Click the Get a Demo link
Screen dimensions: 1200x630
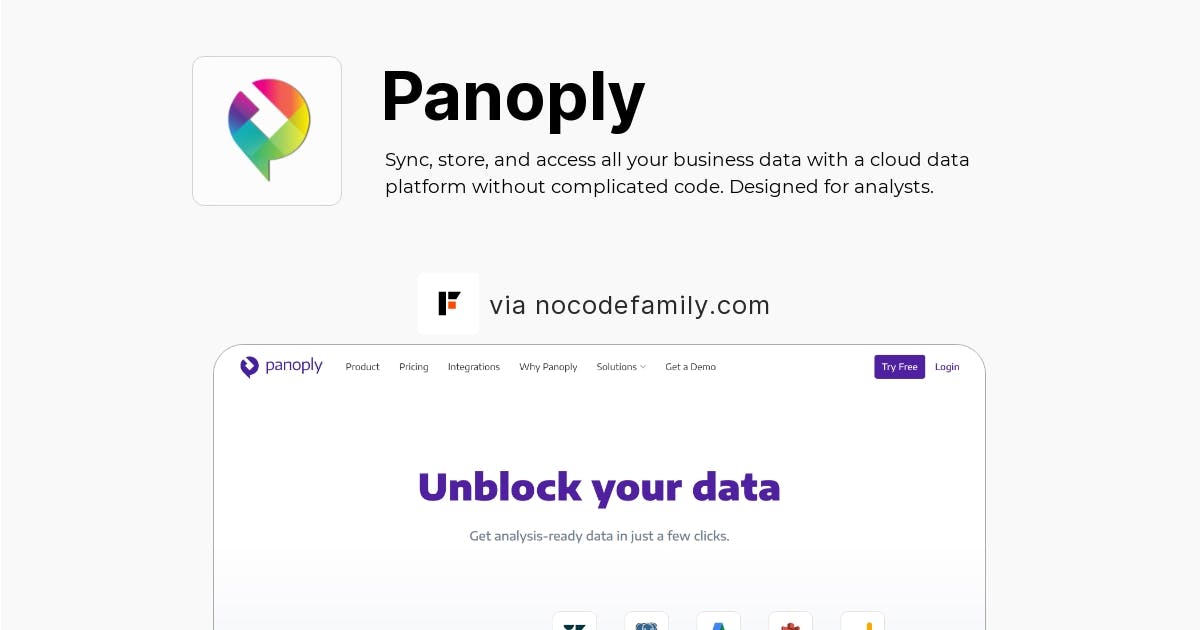691,367
